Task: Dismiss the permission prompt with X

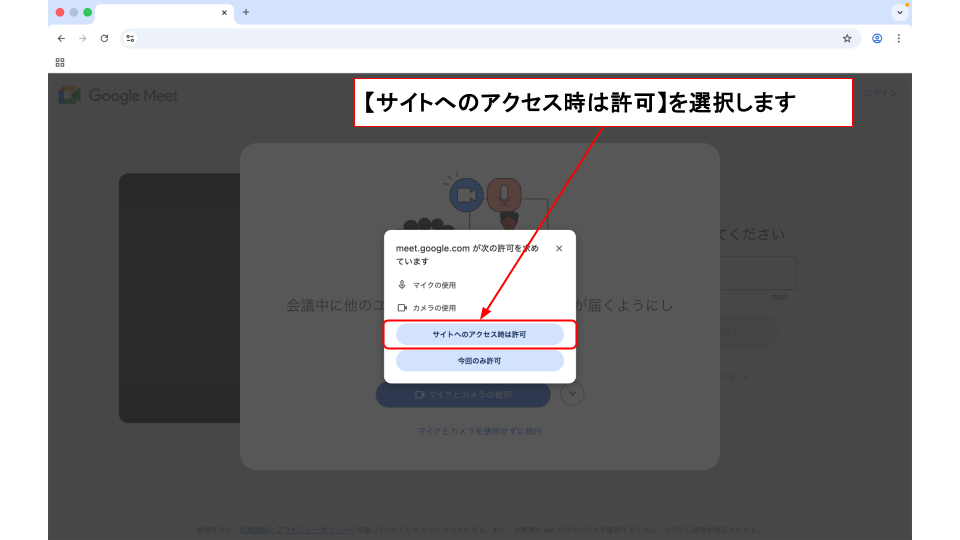Action: coord(559,248)
